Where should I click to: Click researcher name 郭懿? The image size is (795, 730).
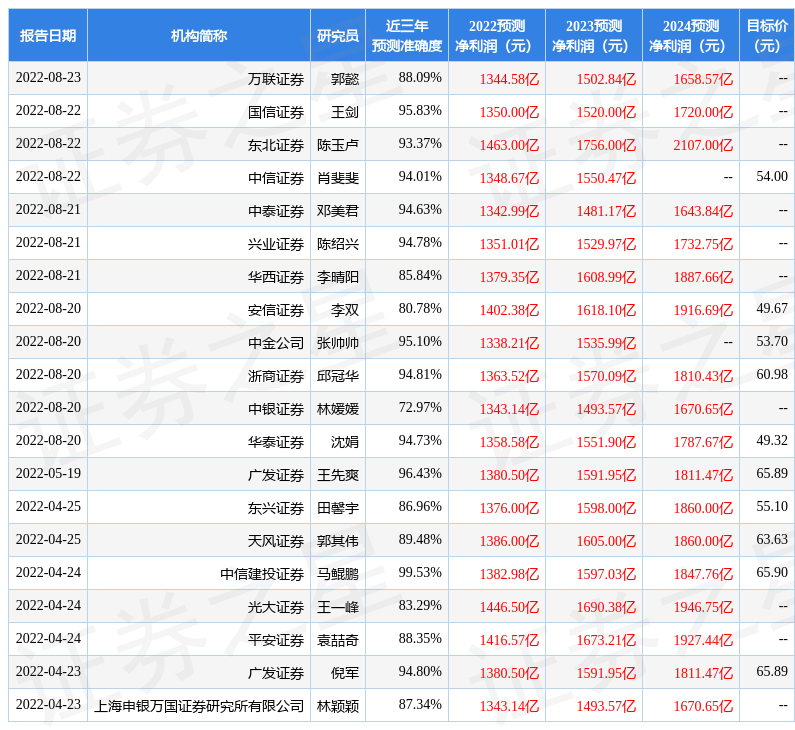(345, 79)
